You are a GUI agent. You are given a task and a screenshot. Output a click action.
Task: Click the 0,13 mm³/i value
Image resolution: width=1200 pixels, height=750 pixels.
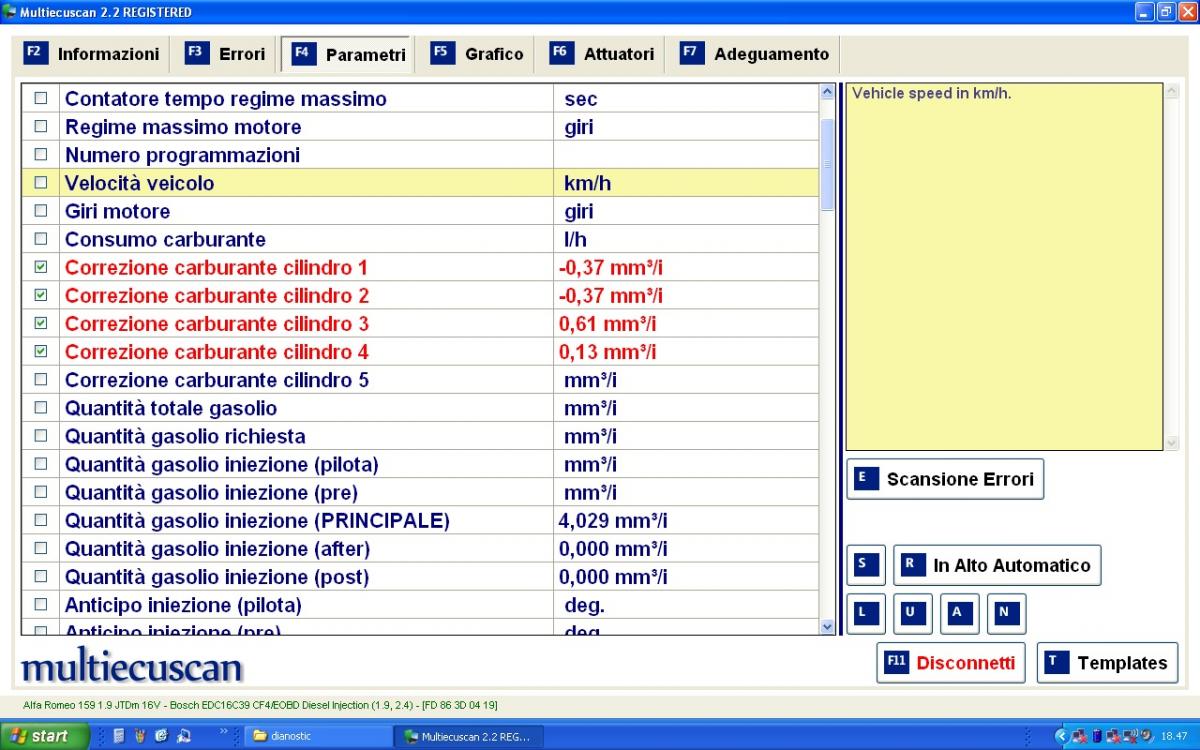607,351
